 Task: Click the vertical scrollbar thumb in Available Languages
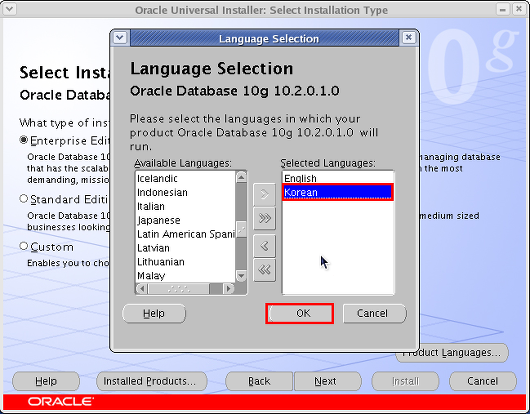pos(241,230)
